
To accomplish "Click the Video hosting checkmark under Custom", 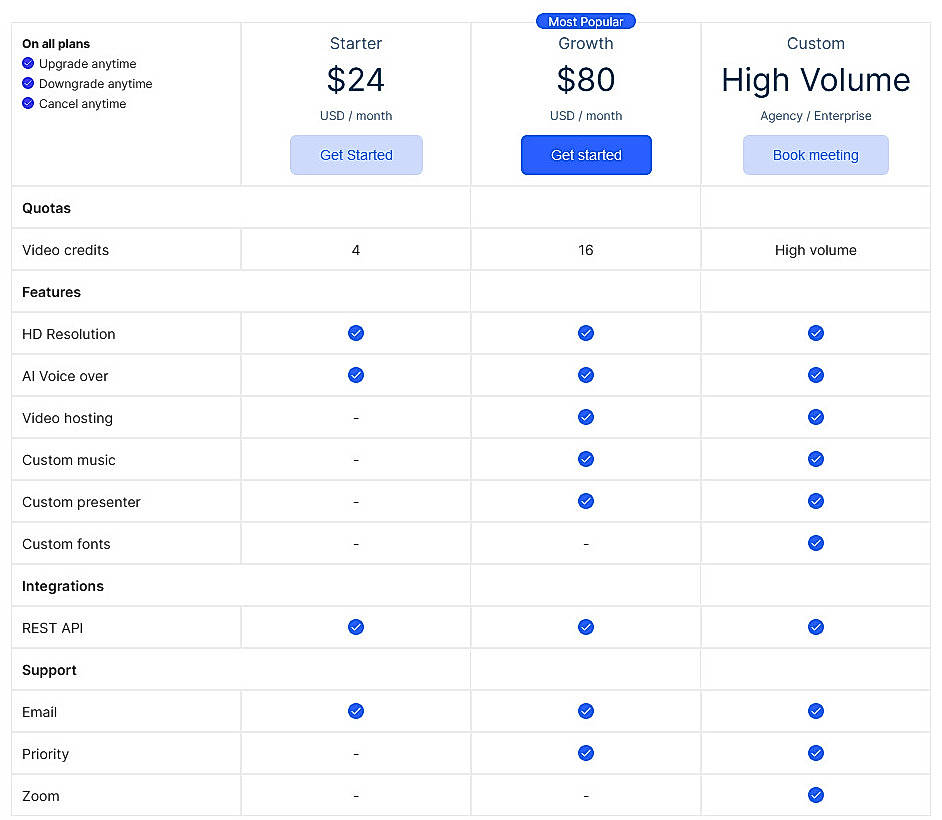I will point(816,417).
